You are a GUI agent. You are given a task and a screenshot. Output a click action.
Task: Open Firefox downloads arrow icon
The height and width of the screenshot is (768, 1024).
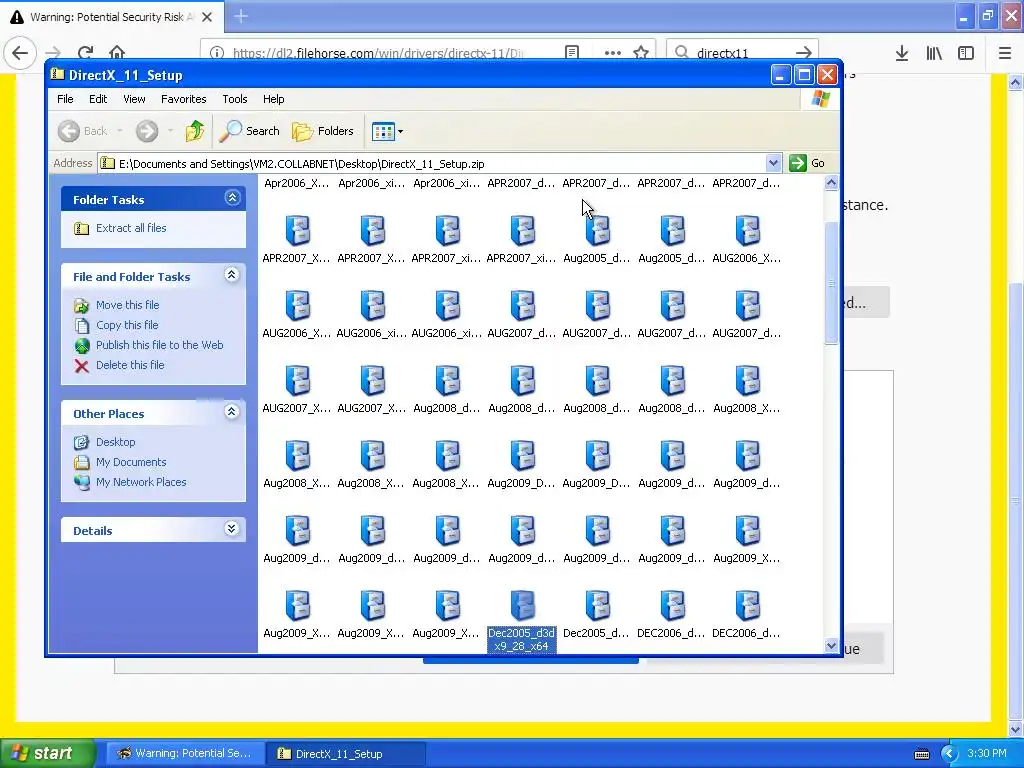coord(902,53)
